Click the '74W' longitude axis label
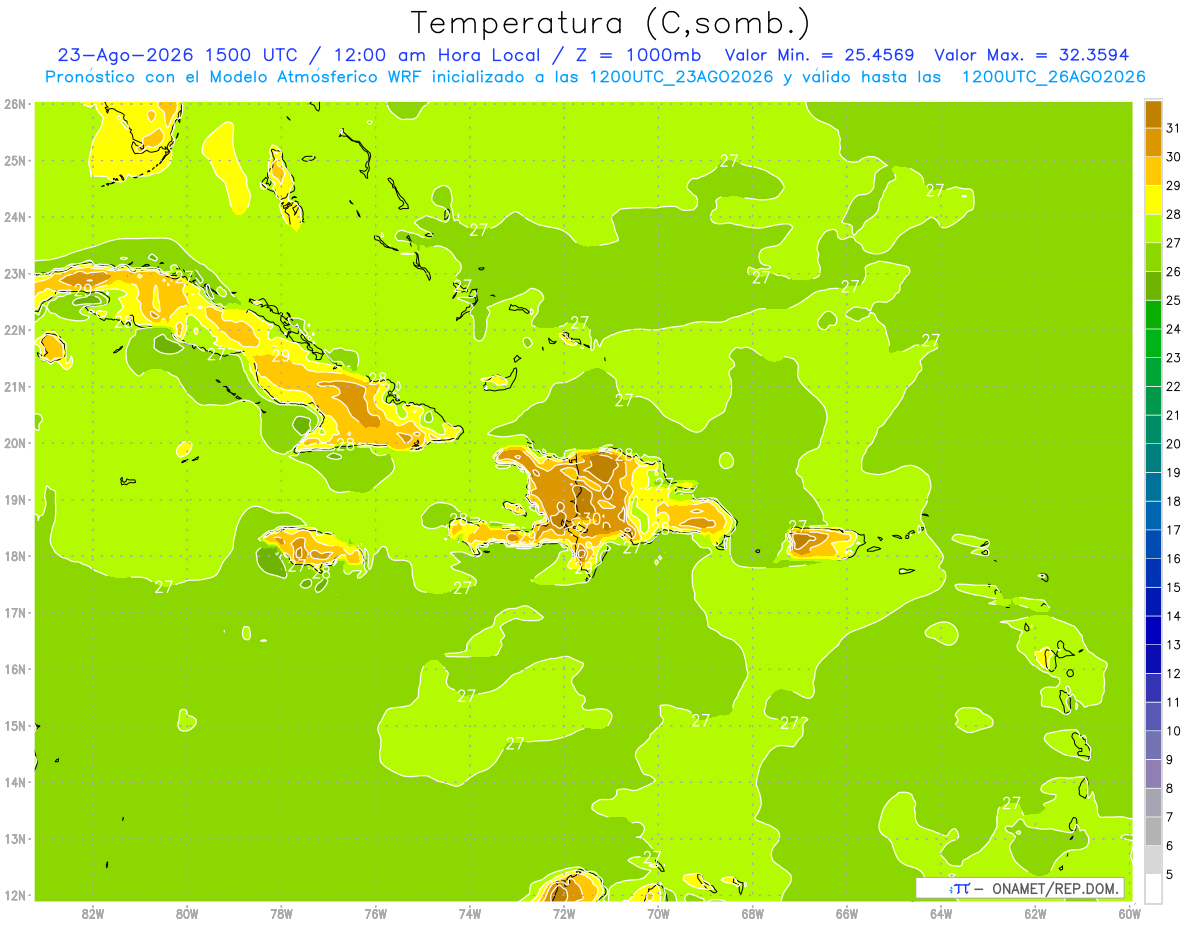The height and width of the screenshot is (927, 1200). (x=470, y=913)
